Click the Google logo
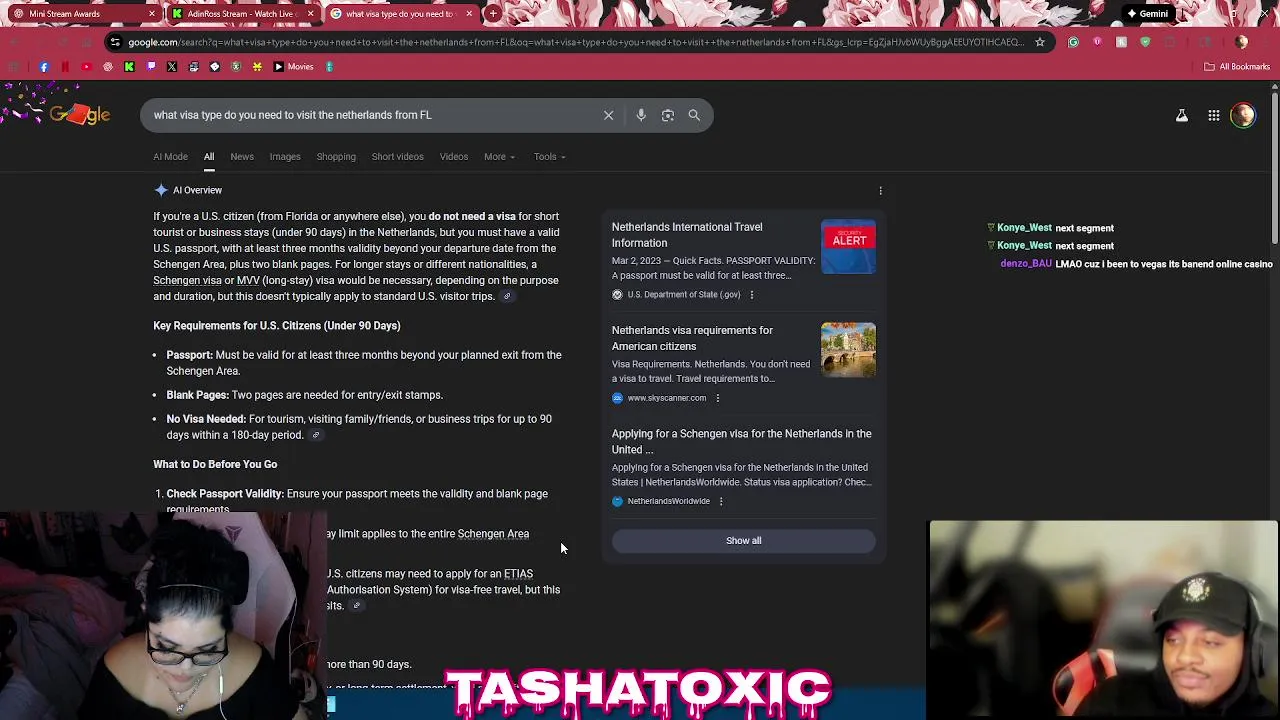Screen dimensions: 1280x720 click(x=78, y=115)
